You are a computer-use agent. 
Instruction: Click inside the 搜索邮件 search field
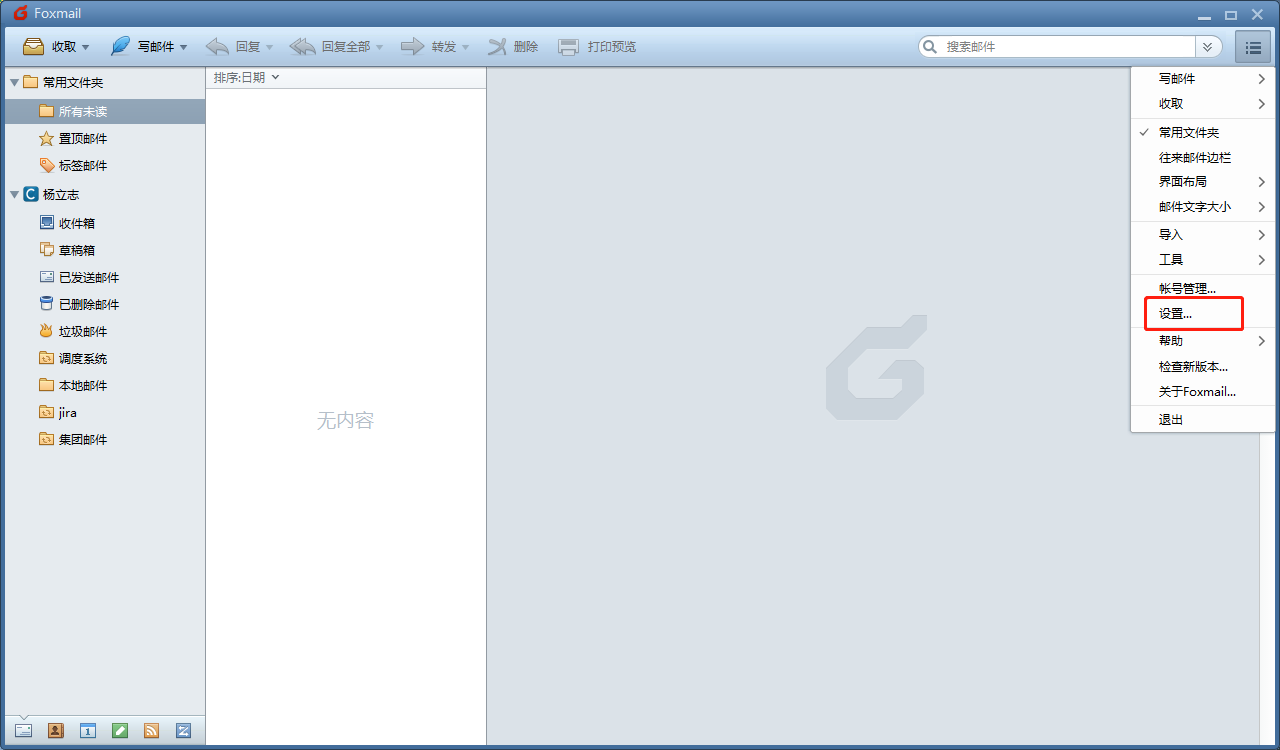click(1068, 46)
